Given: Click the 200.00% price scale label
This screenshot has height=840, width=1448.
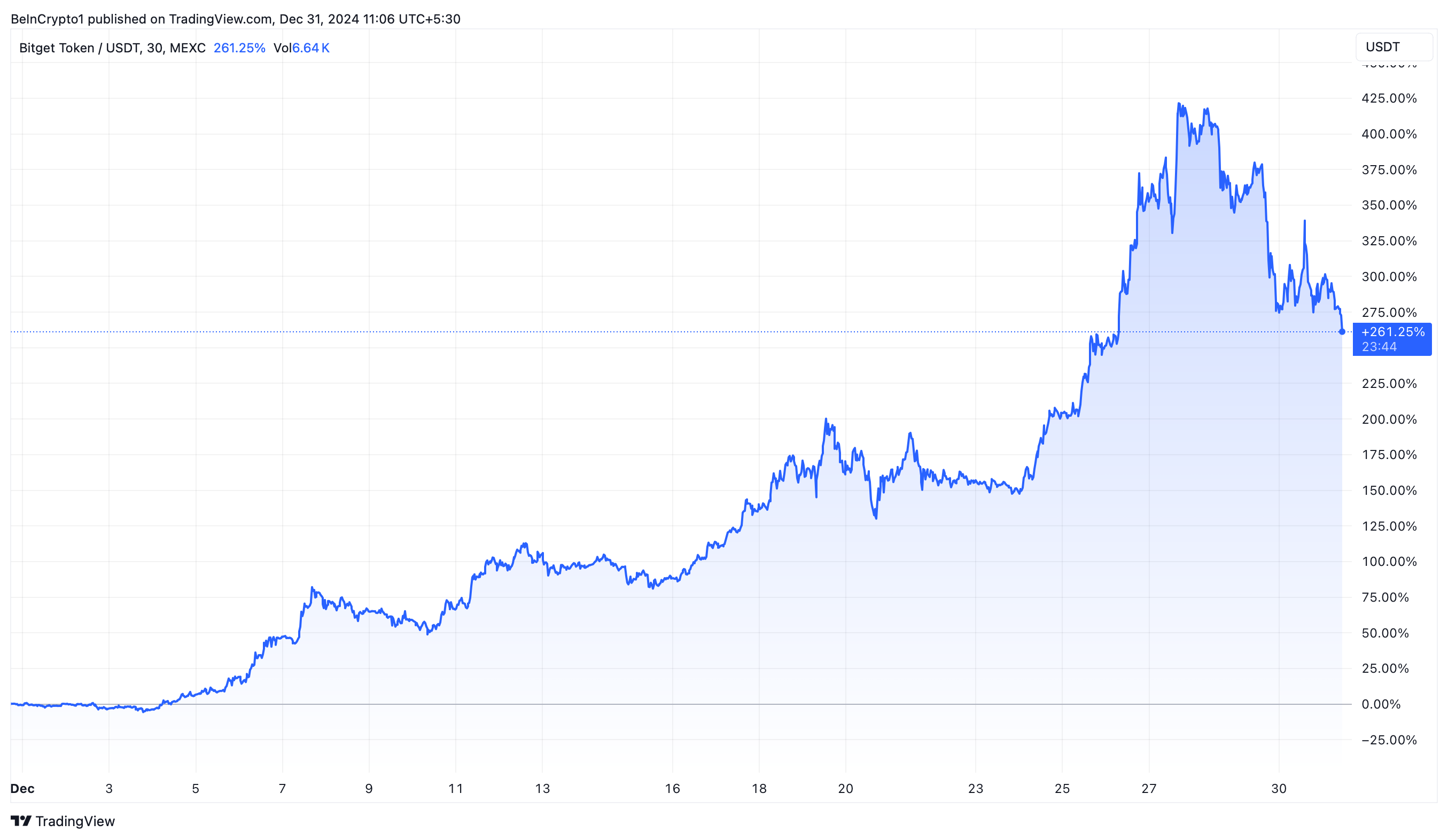Looking at the screenshot, I should click(1389, 419).
